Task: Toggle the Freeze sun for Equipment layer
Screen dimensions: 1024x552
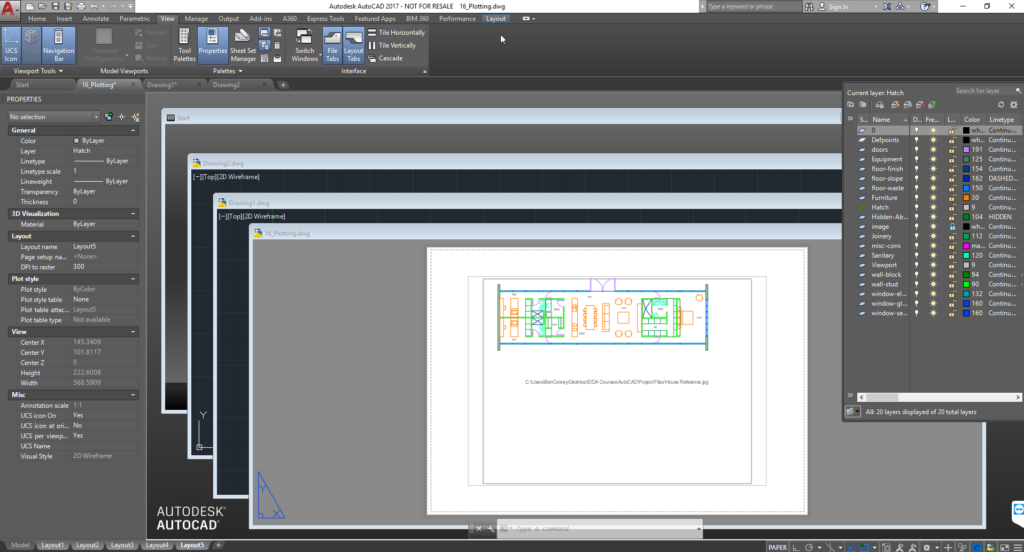Action: pos(933,159)
